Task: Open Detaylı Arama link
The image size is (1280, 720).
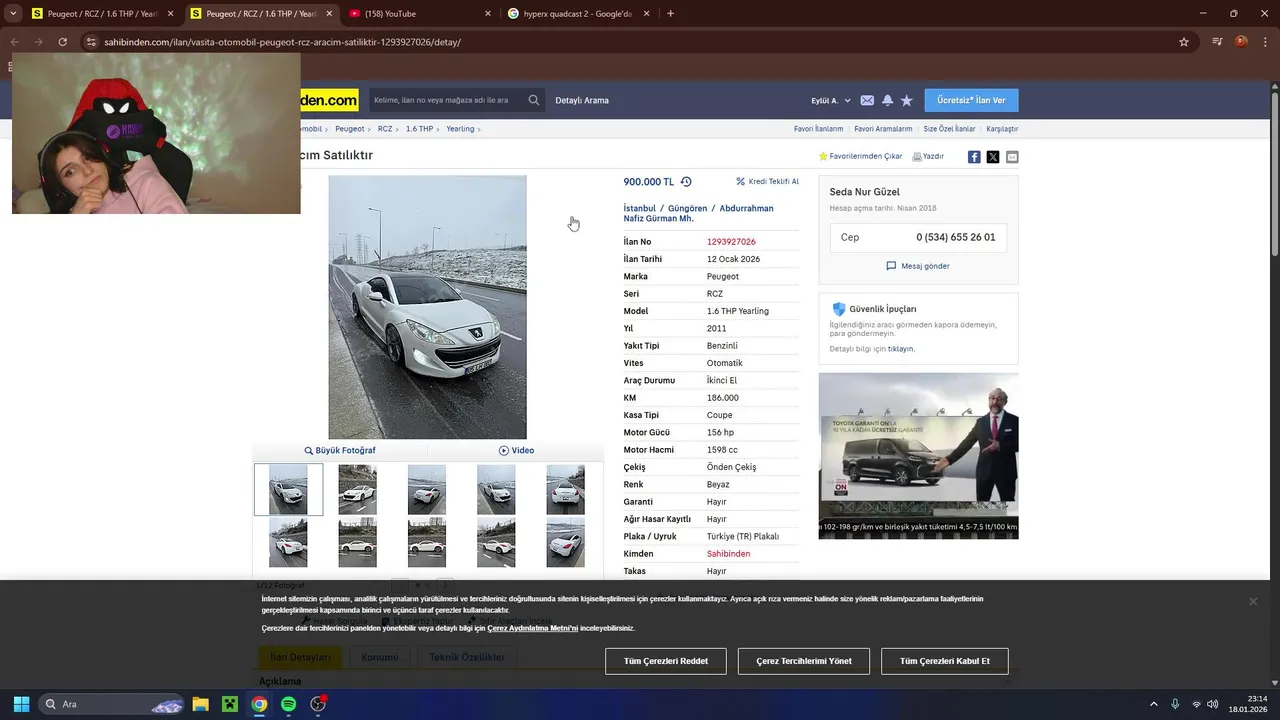Action: coord(582,100)
